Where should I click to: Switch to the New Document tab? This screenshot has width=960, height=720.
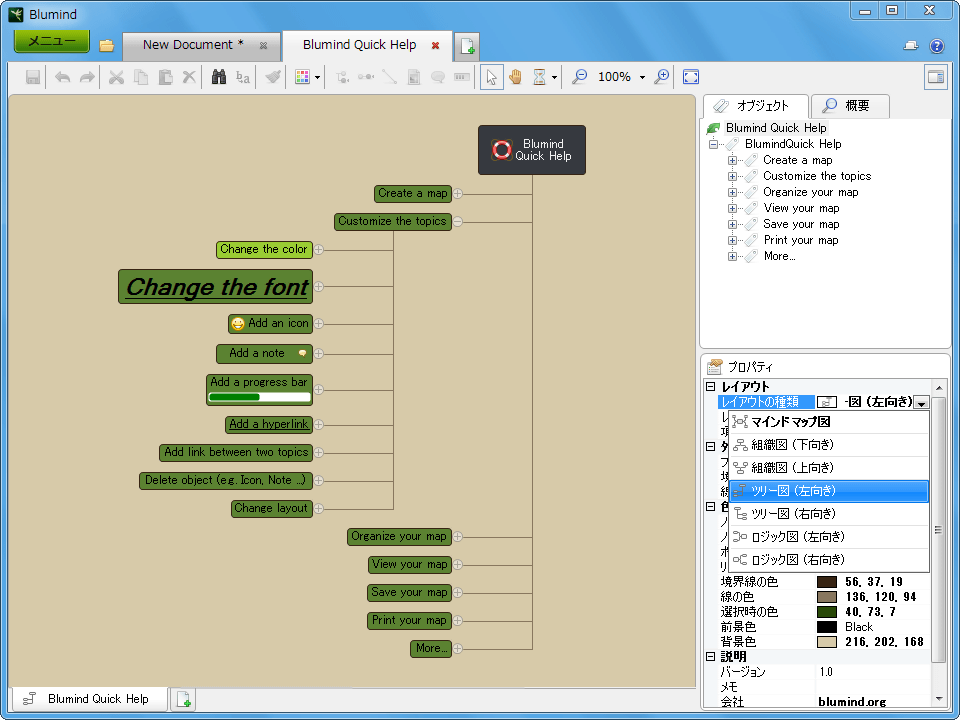193,45
